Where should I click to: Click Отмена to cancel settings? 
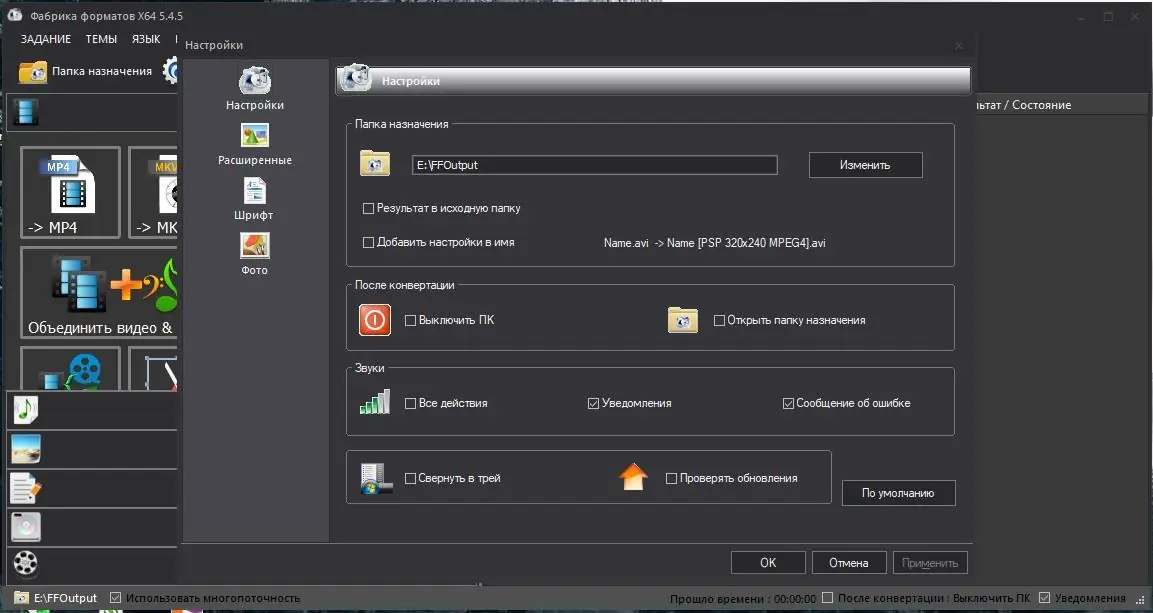point(849,563)
